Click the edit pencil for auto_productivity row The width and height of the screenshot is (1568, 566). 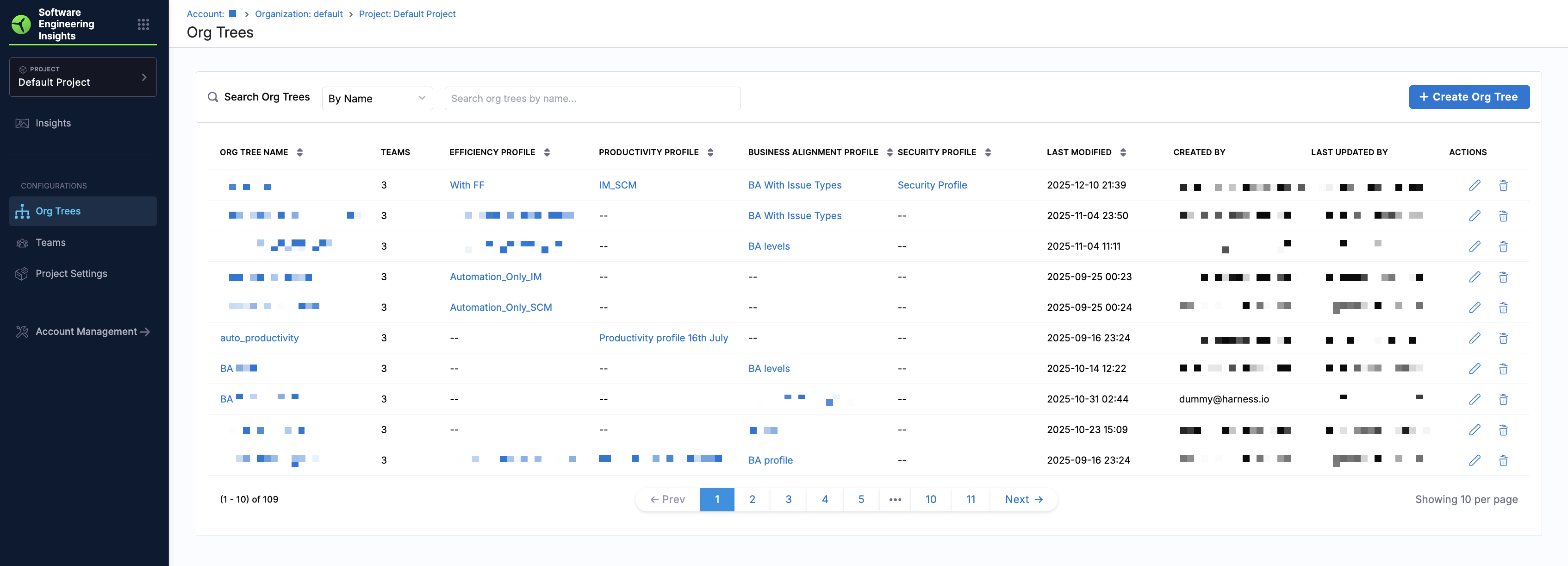[x=1474, y=338]
